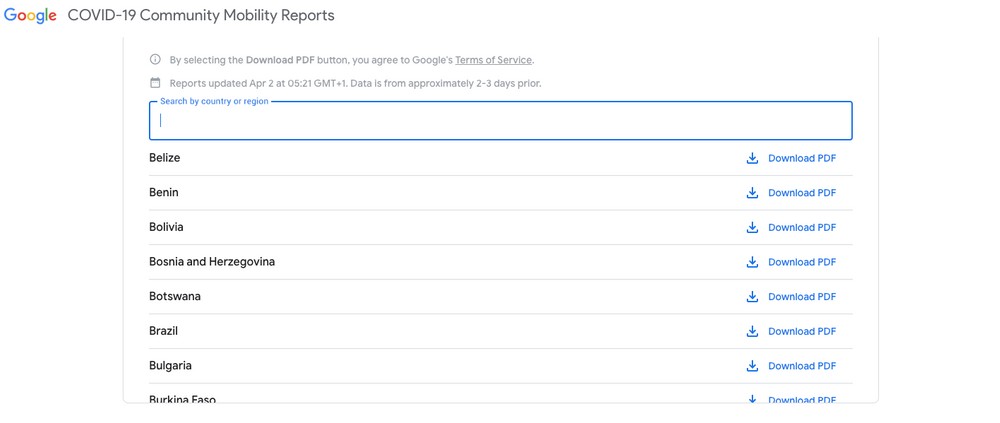Select the Bosnia and Herzegovina country name
The height and width of the screenshot is (423, 1000).
point(212,262)
